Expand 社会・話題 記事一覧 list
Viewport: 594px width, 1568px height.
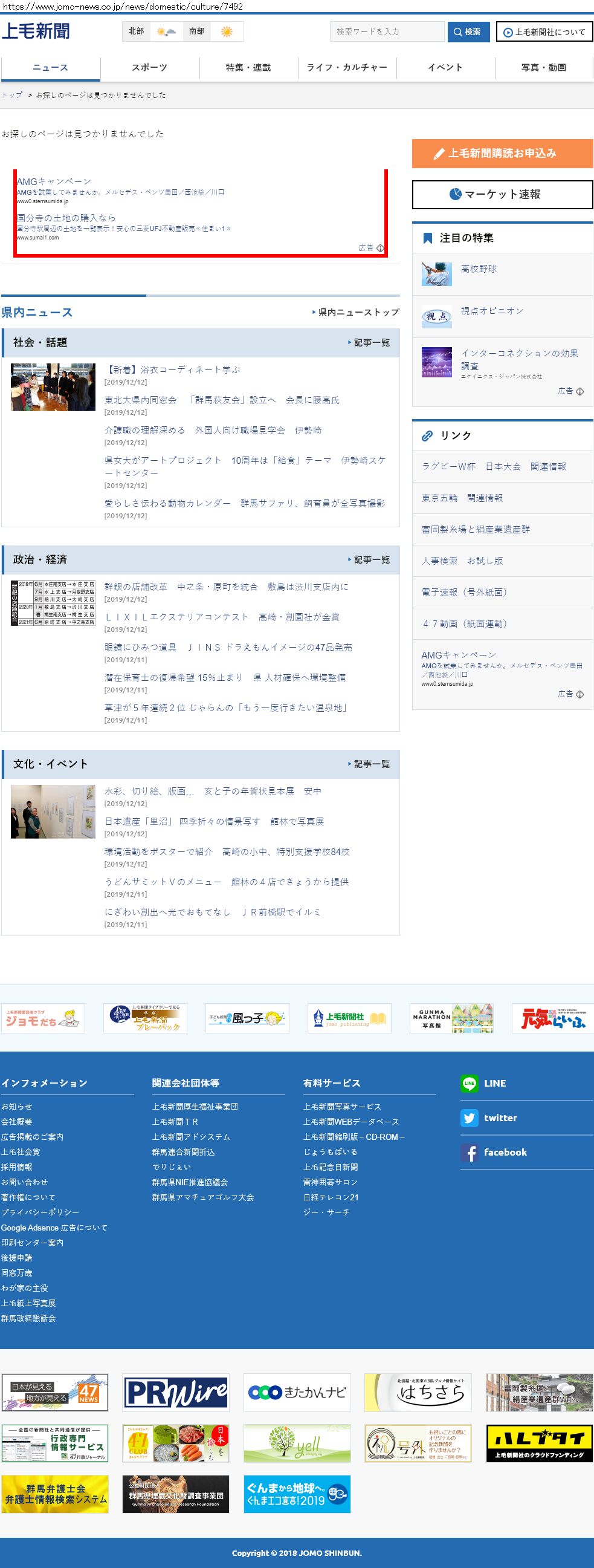pyautogui.click(x=369, y=343)
